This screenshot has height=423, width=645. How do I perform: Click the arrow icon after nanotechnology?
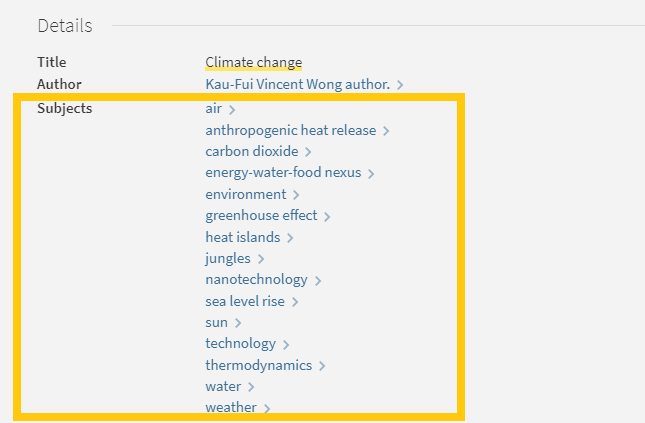pyautogui.click(x=318, y=281)
